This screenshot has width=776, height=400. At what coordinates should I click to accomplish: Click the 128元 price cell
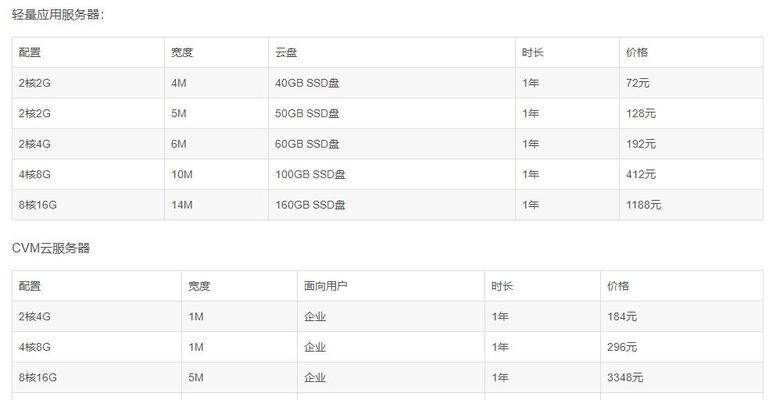(641, 113)
